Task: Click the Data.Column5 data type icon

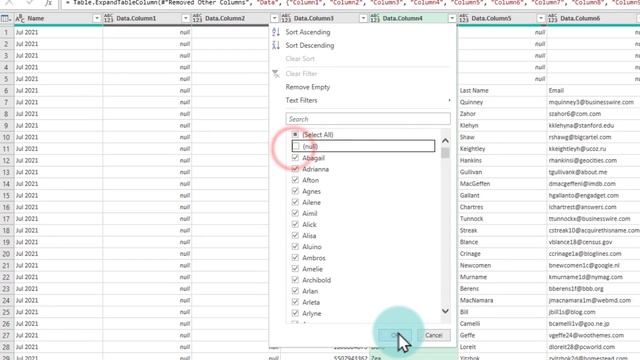Action: (464, 18)
